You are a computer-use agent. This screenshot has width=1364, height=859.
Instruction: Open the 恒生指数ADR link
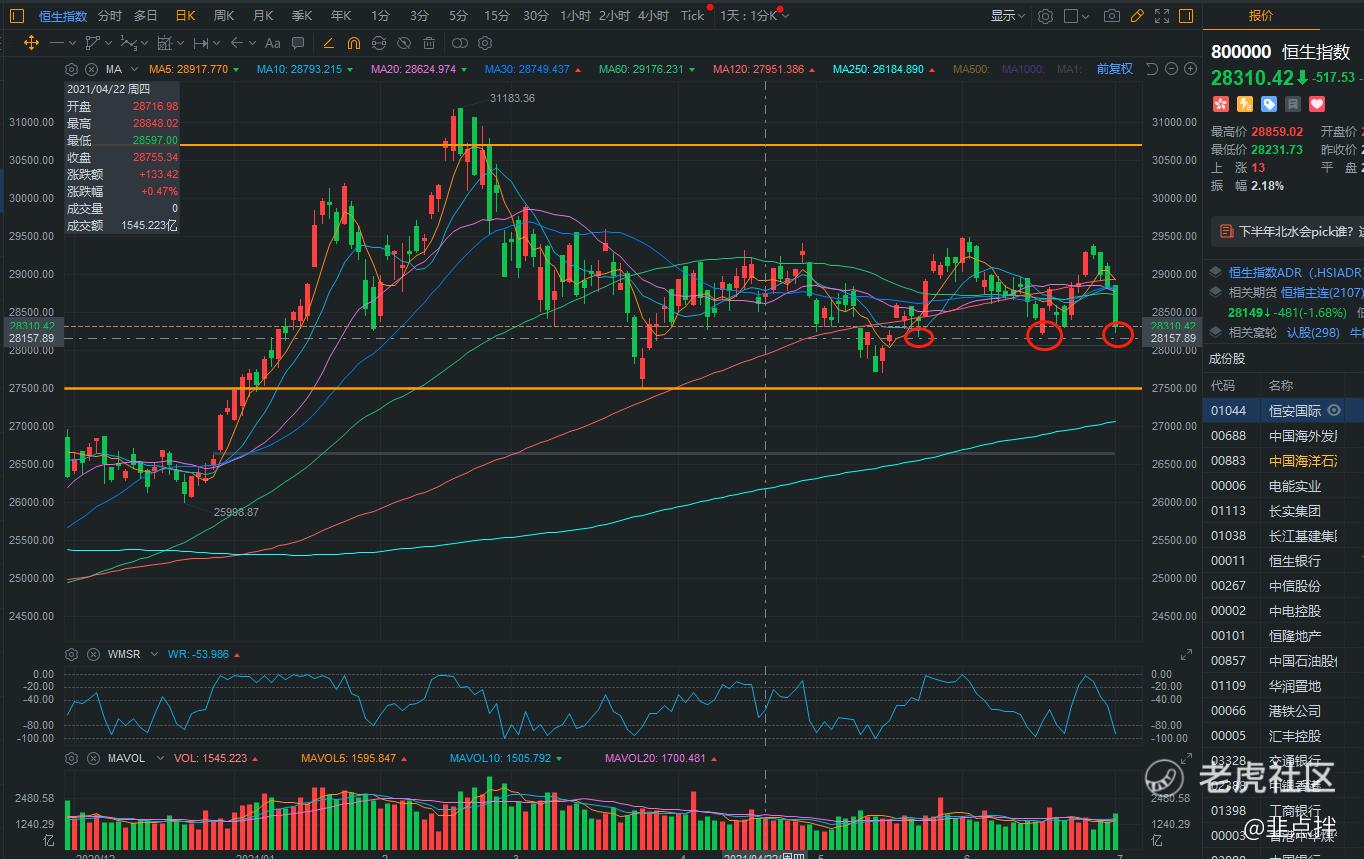pyautogui.click(x=1294, y=272)
